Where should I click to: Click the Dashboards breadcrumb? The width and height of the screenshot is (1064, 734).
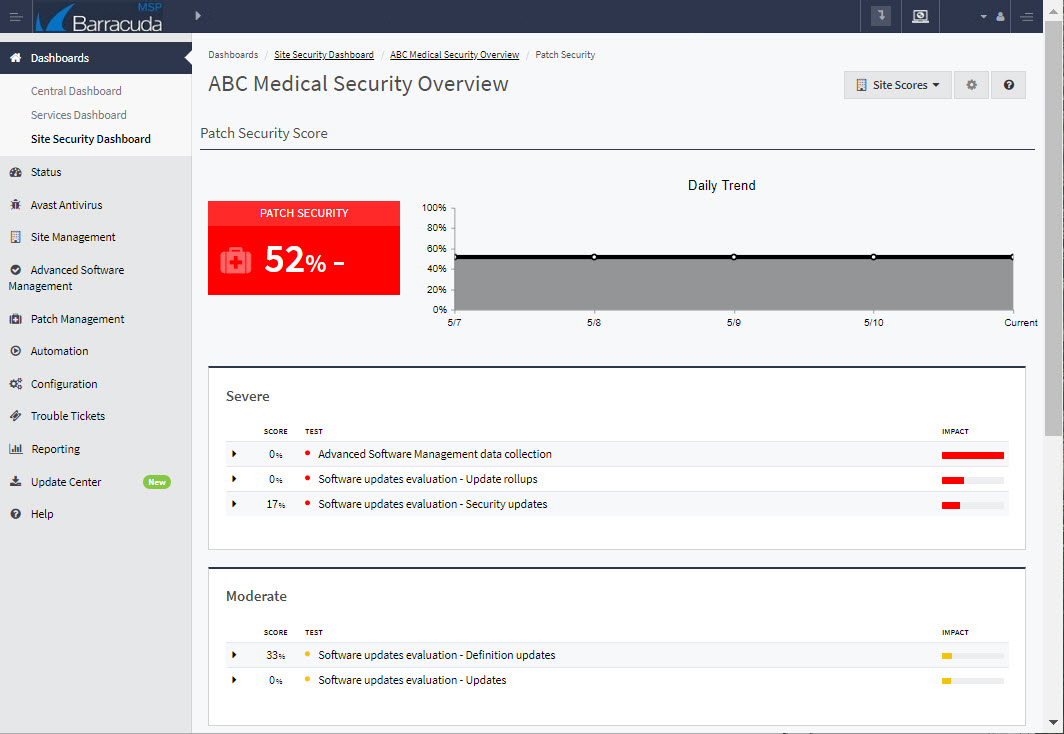point(233,55)
